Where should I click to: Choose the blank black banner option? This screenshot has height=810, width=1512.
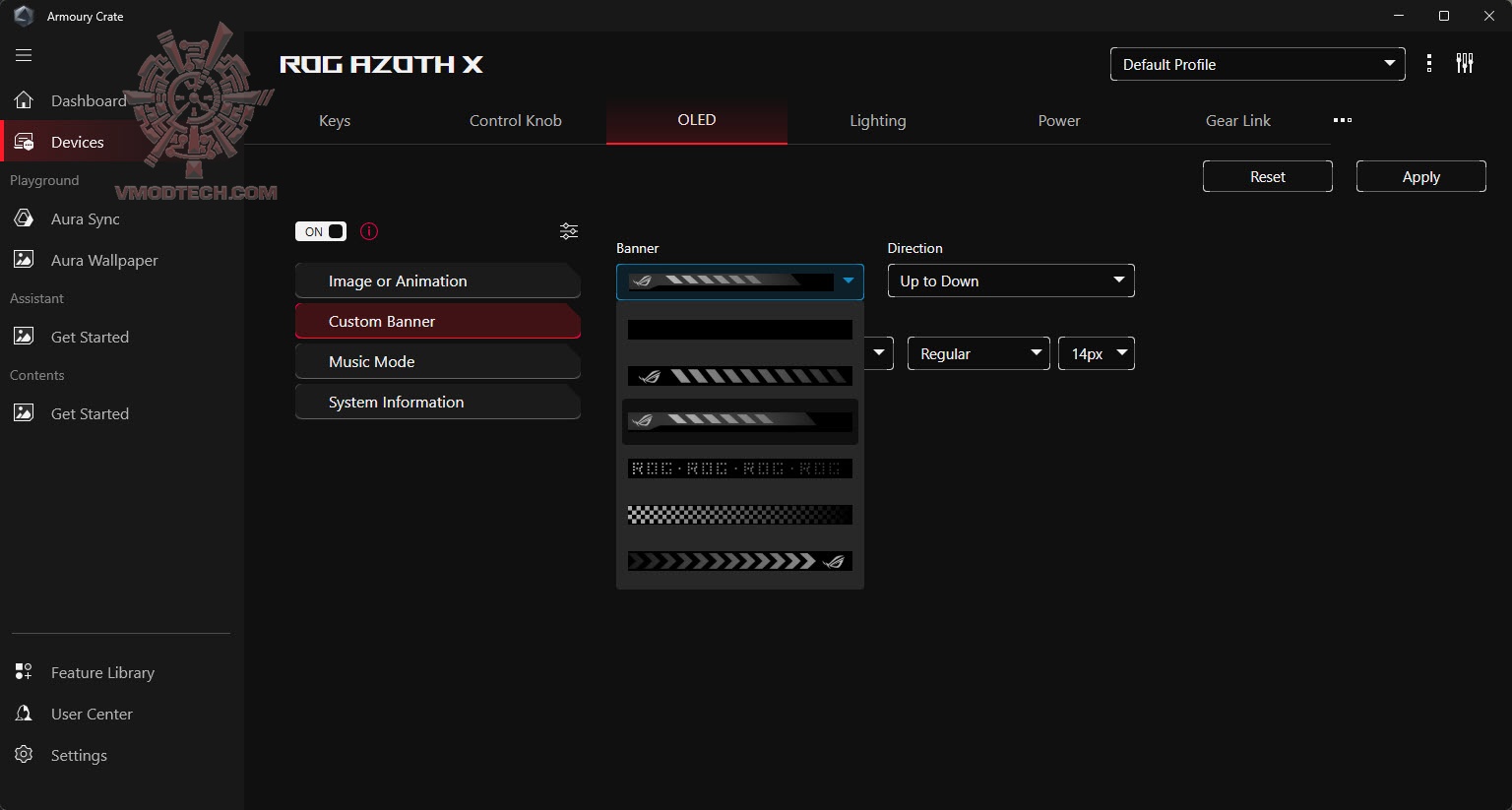pyautogui.click(x=740, y=330)
